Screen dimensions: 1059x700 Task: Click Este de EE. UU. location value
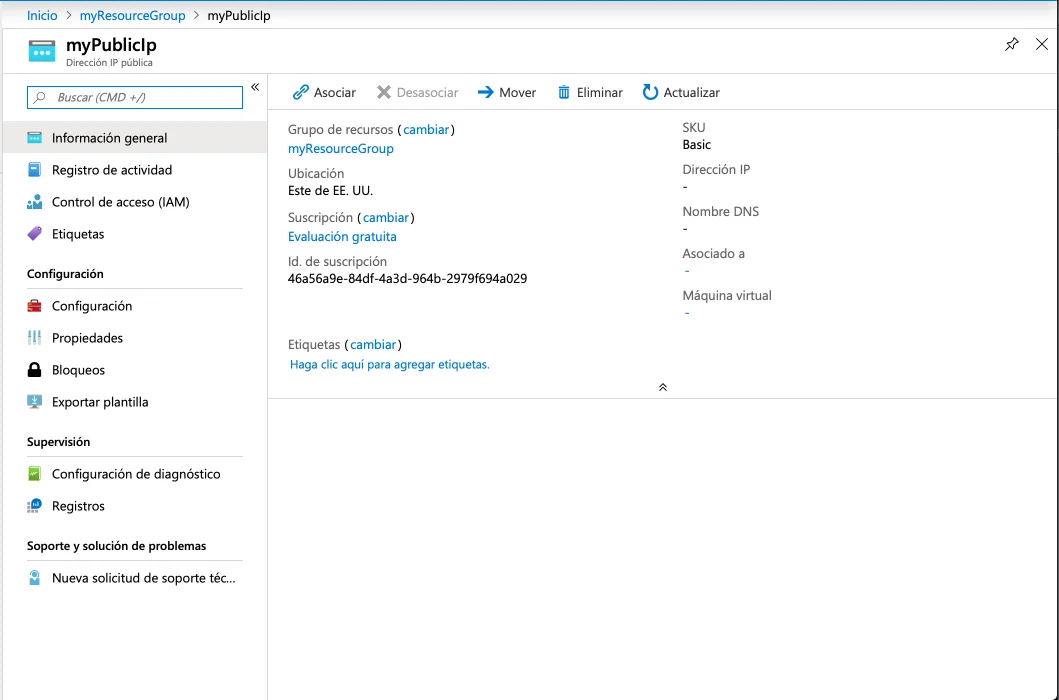tap(330, 191)
